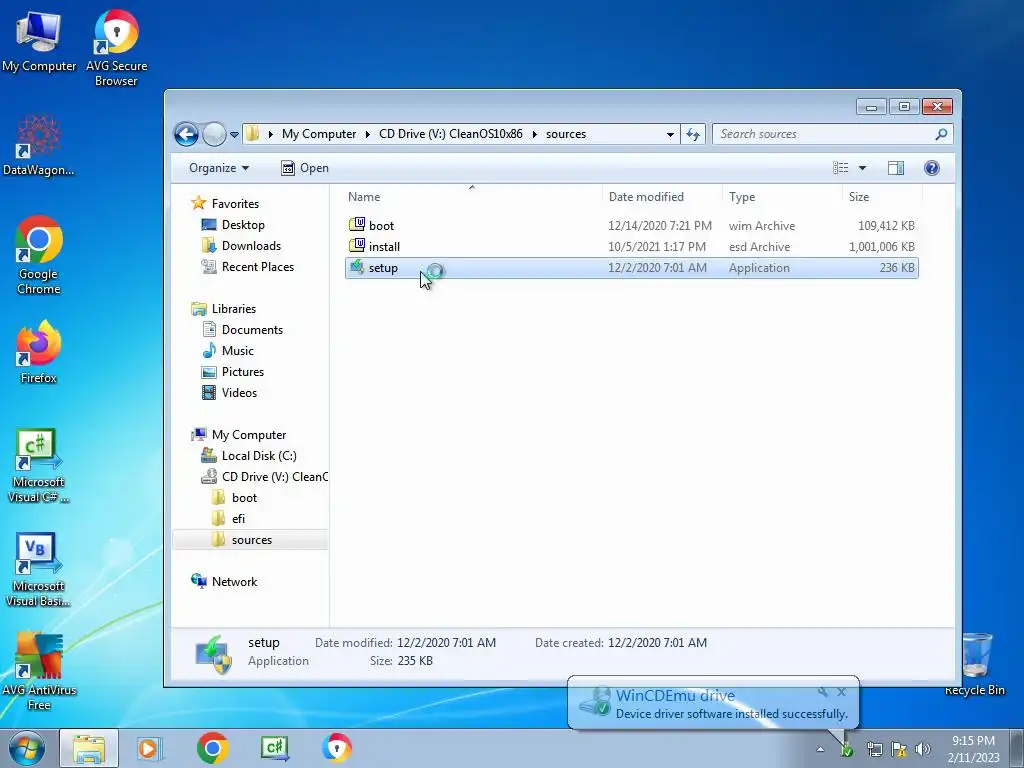
Task: Open Music library
Action: [x=238, y=351]
